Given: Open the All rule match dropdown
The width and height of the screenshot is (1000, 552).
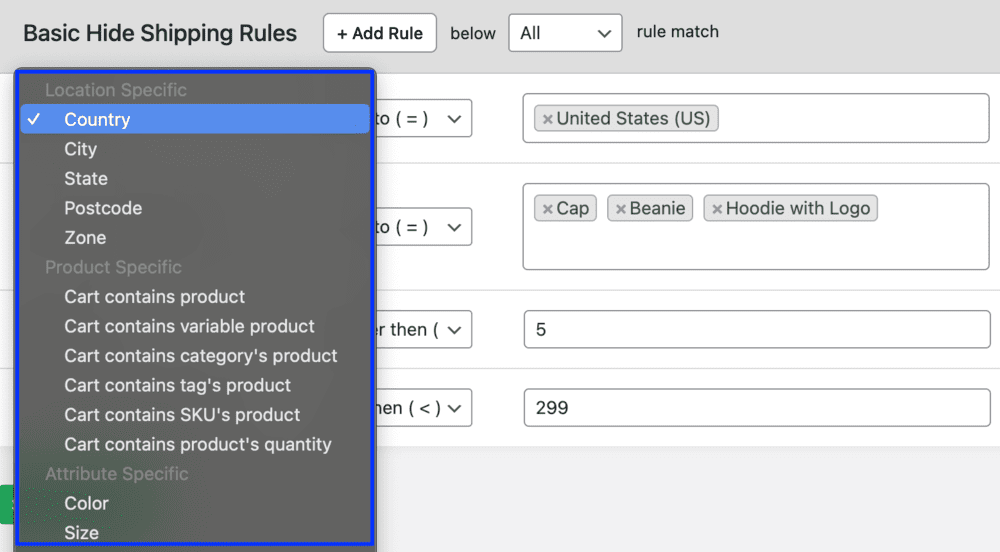Looking at the screenshot, I should [564, 33].
